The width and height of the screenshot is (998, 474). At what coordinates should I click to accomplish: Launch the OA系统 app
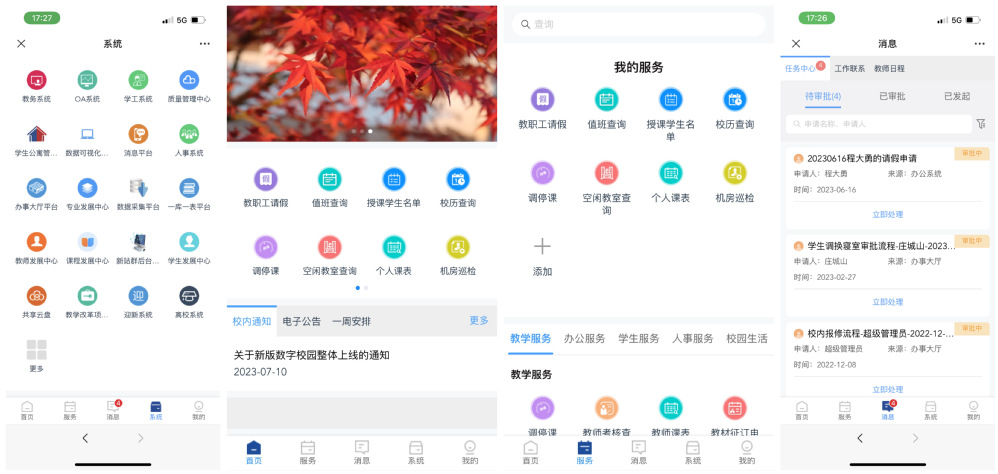click(x=87, y=80)
